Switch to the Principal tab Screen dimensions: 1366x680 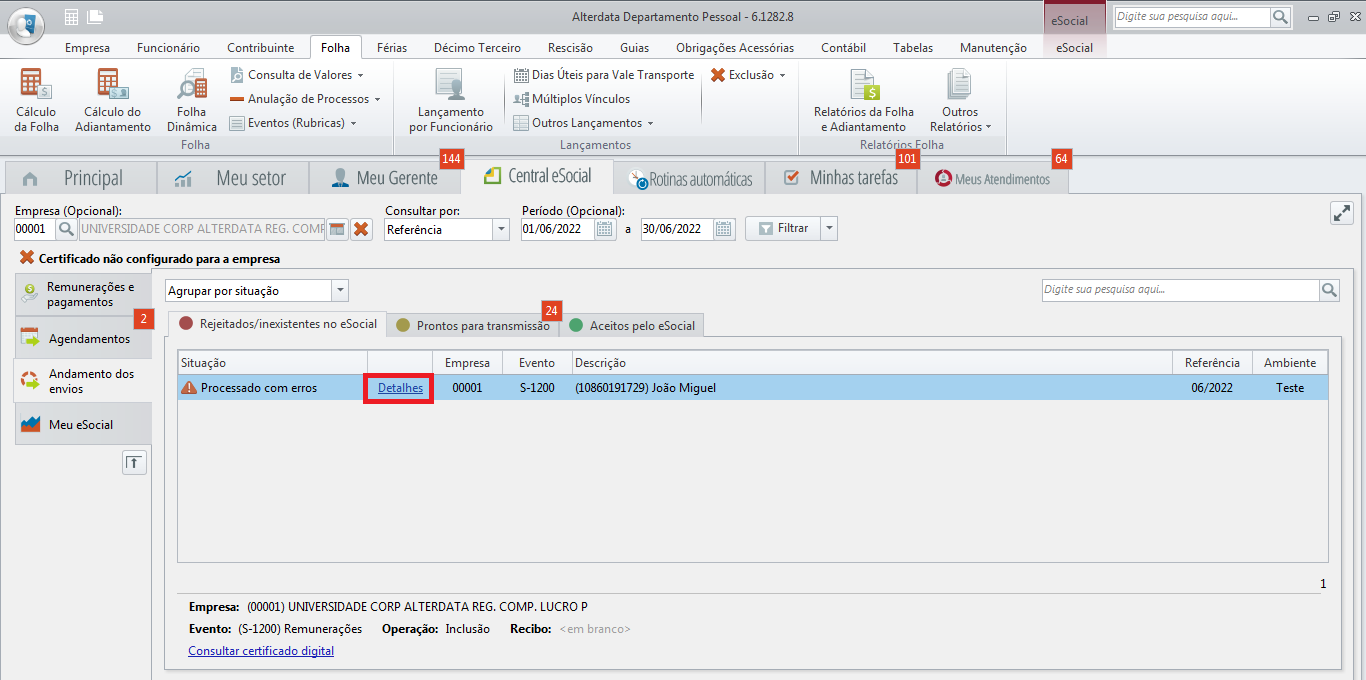(81, 178)
